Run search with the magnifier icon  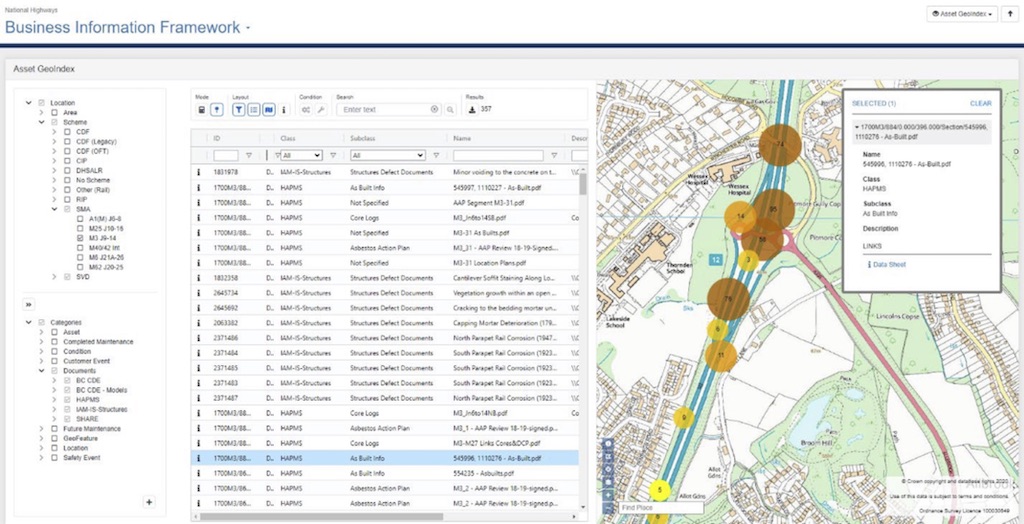[450, 110]
